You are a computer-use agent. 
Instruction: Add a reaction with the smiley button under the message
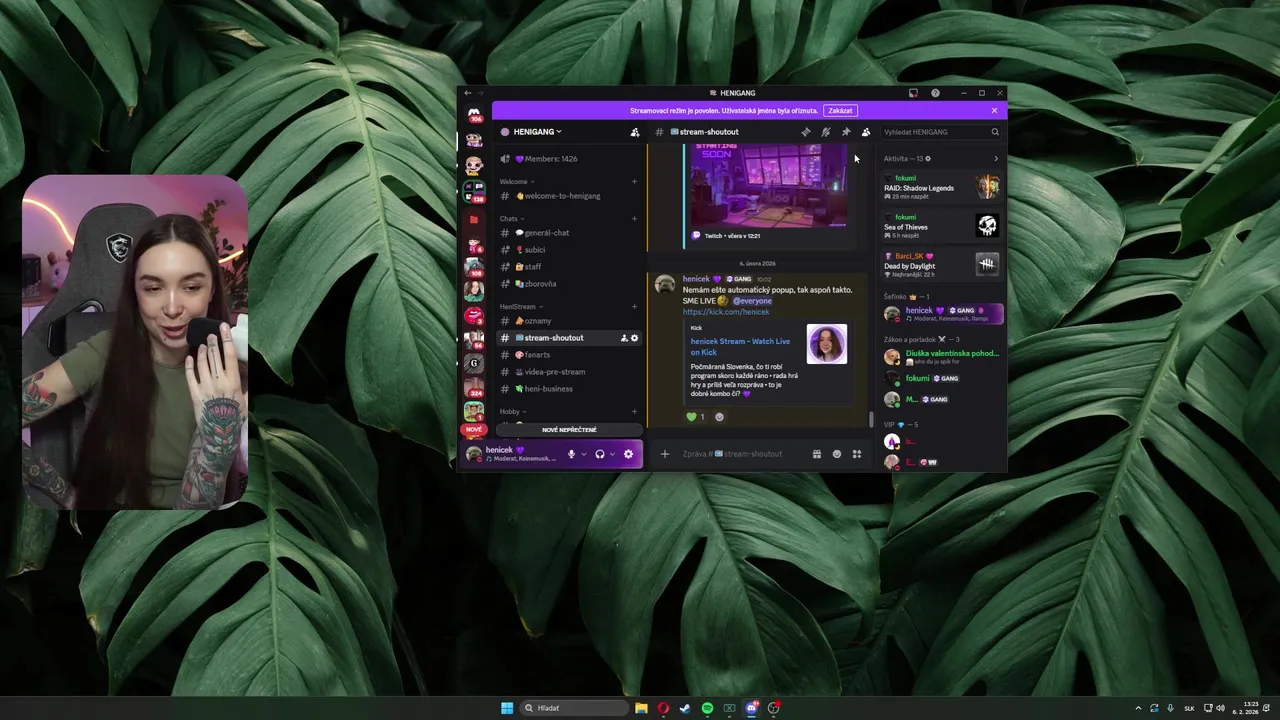pos(719,417)
